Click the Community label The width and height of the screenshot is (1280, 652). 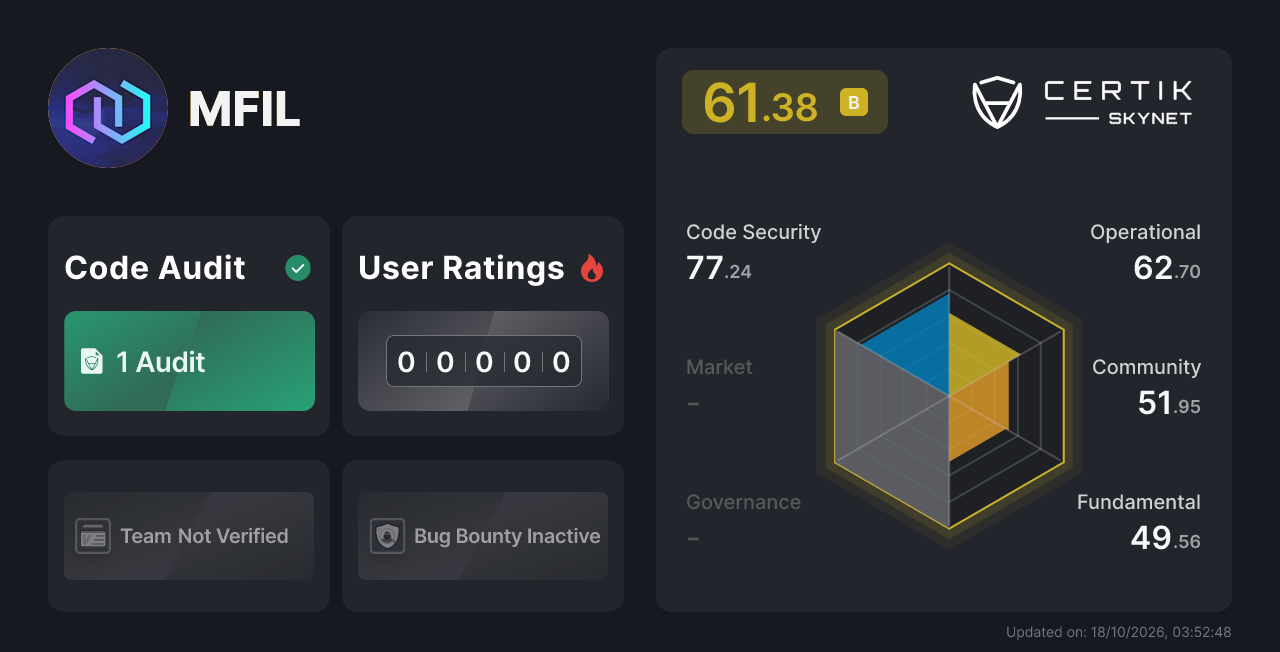pyautogui.click(x=1146, y=367)
